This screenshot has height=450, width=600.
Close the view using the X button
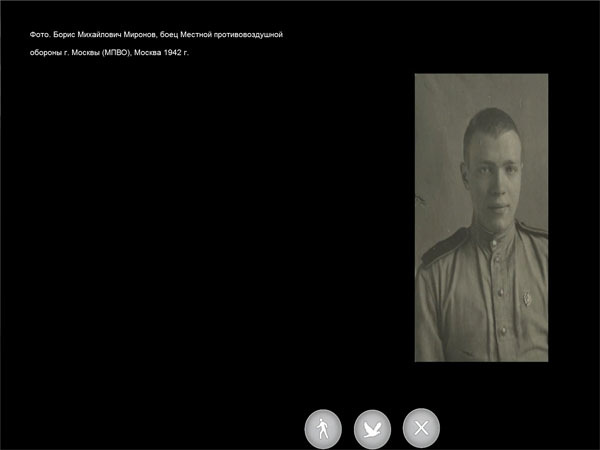coord(421,428)
